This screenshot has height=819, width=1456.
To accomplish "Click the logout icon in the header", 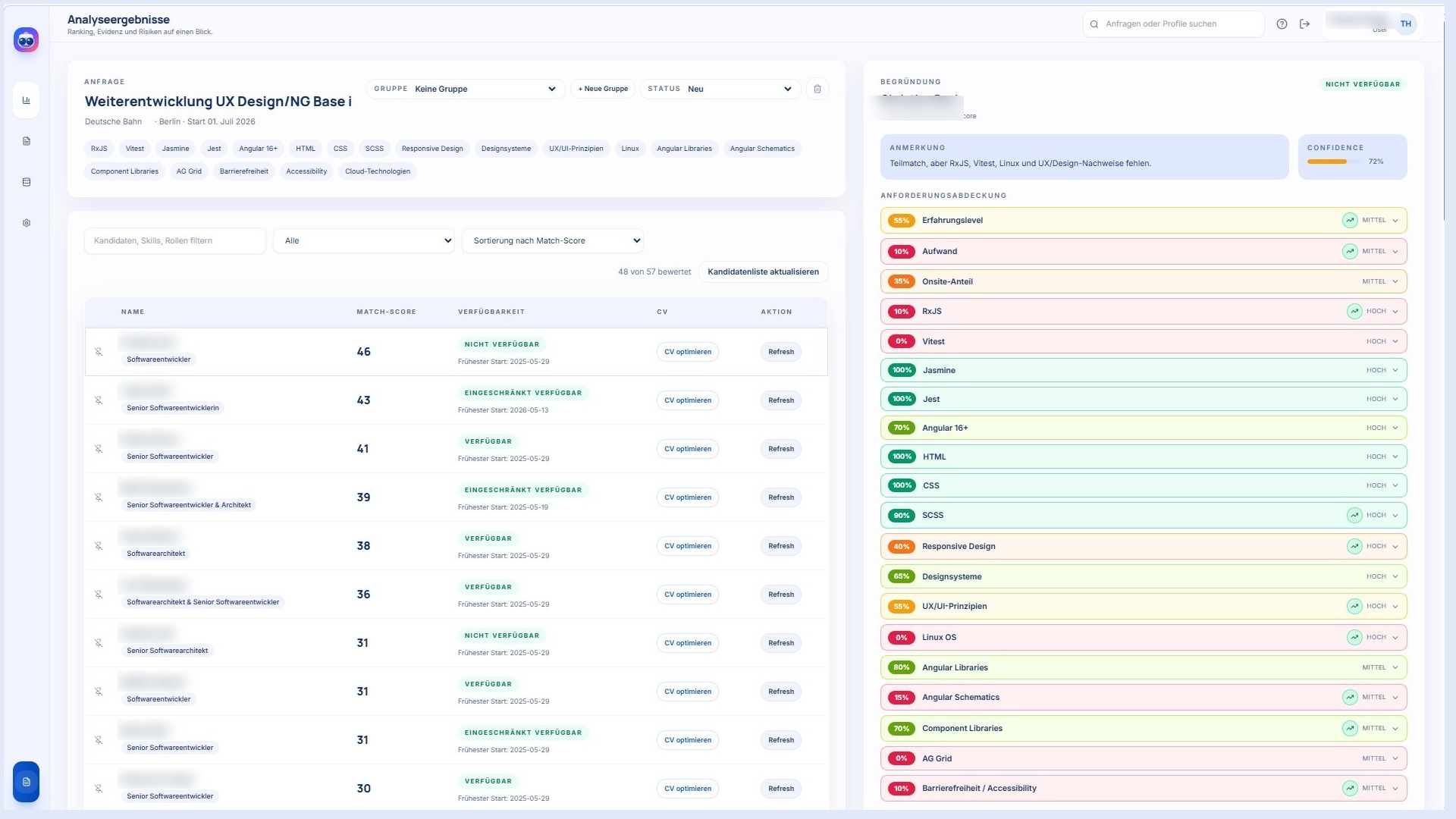I will click(1304, 24).
